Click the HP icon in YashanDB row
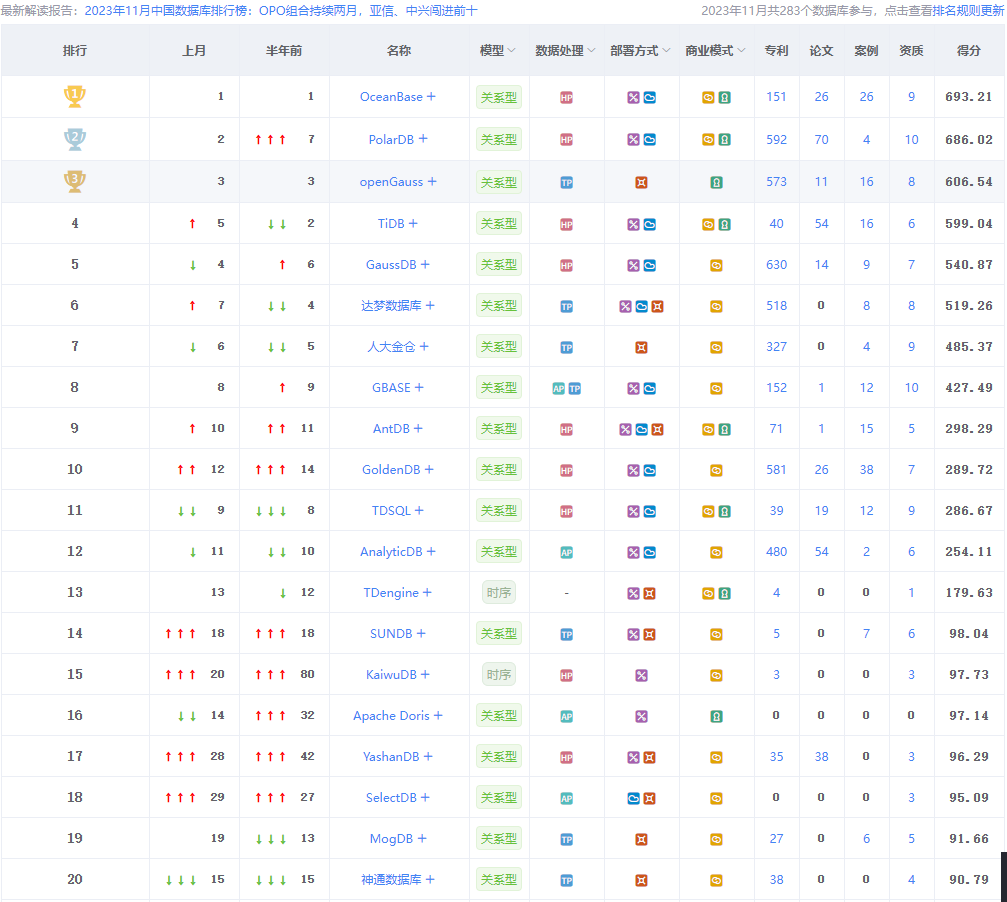The image size is (1007, 902). tap(566, 758)
